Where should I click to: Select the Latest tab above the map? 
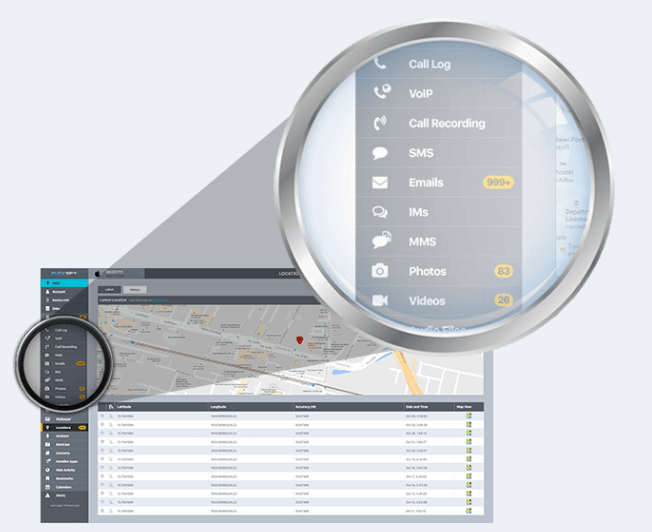point(111,290)
